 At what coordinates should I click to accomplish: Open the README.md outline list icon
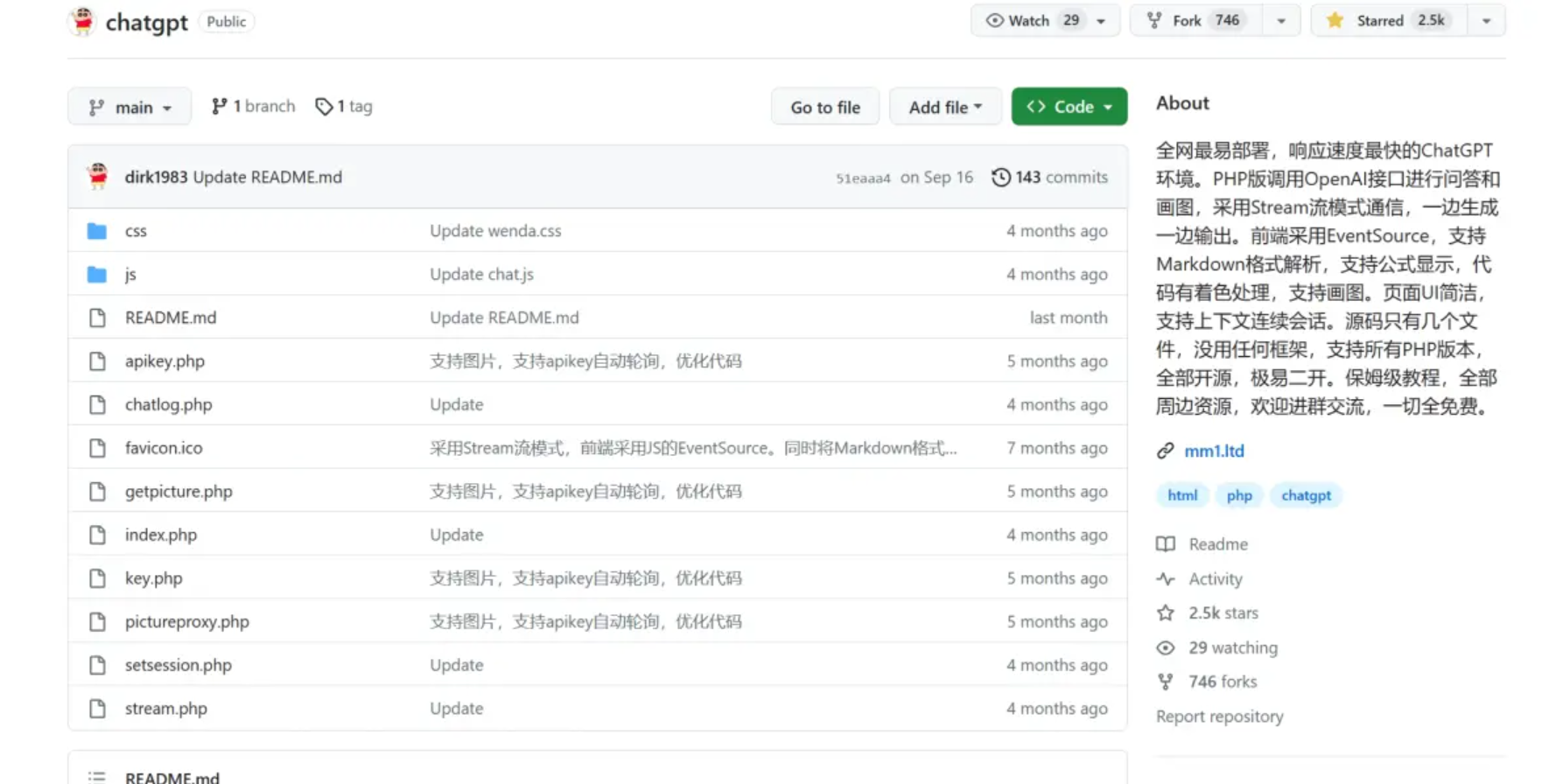[97, 777]
